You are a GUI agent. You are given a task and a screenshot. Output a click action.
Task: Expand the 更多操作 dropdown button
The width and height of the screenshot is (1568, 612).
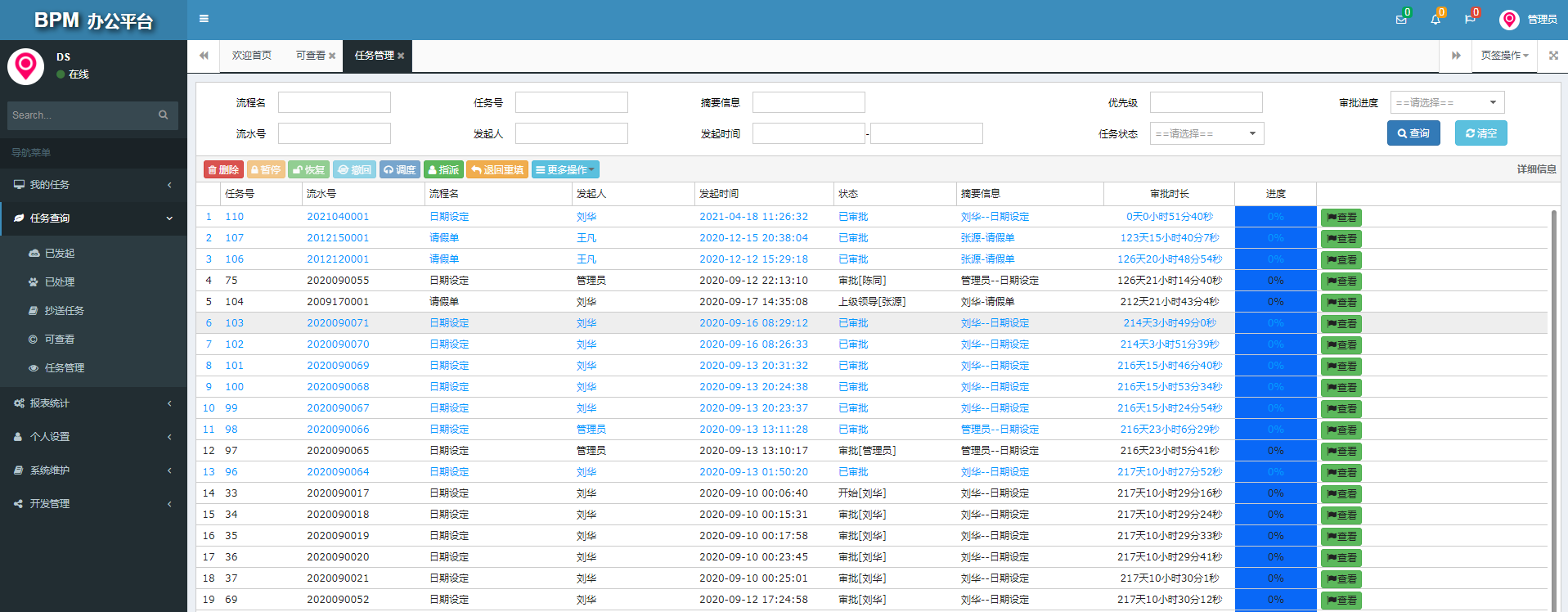coord(565,169)
